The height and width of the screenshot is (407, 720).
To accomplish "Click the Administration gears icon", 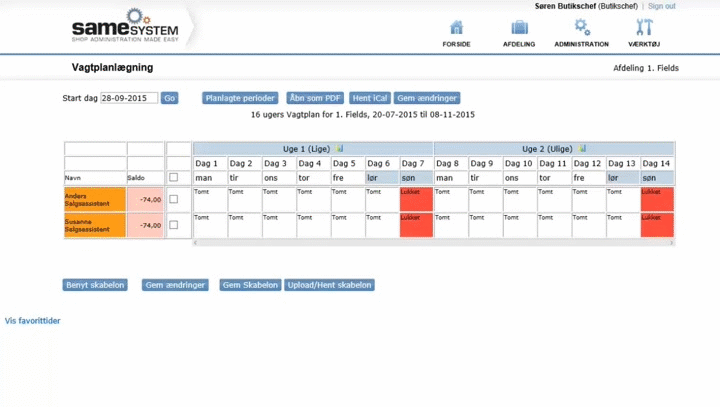I will (581, 28).
